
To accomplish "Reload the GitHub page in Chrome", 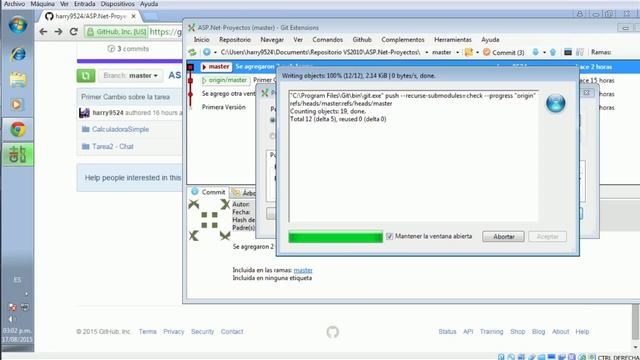I will tap(73, 31).
